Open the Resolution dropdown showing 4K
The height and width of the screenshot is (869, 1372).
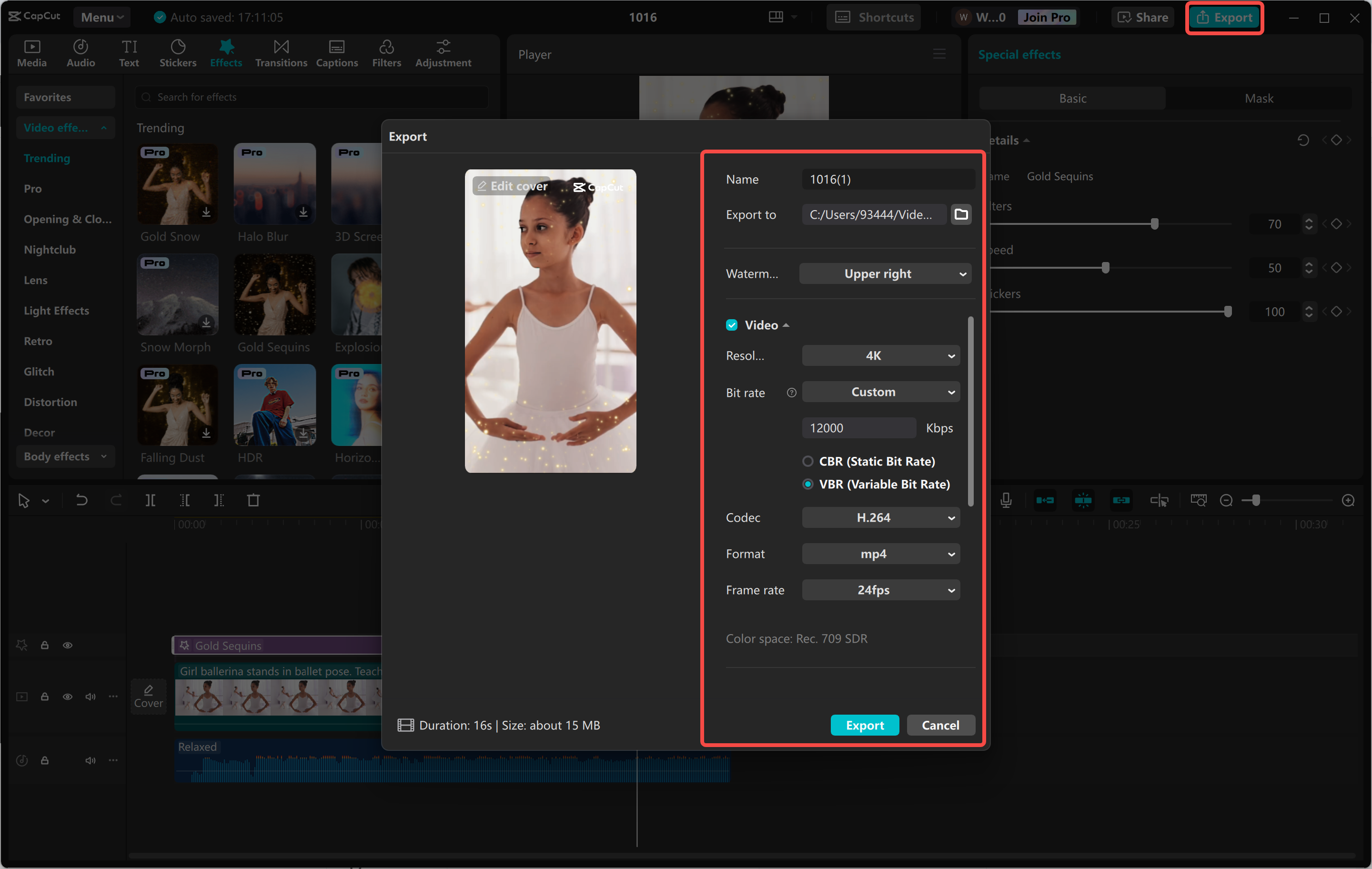coord(880,355)
